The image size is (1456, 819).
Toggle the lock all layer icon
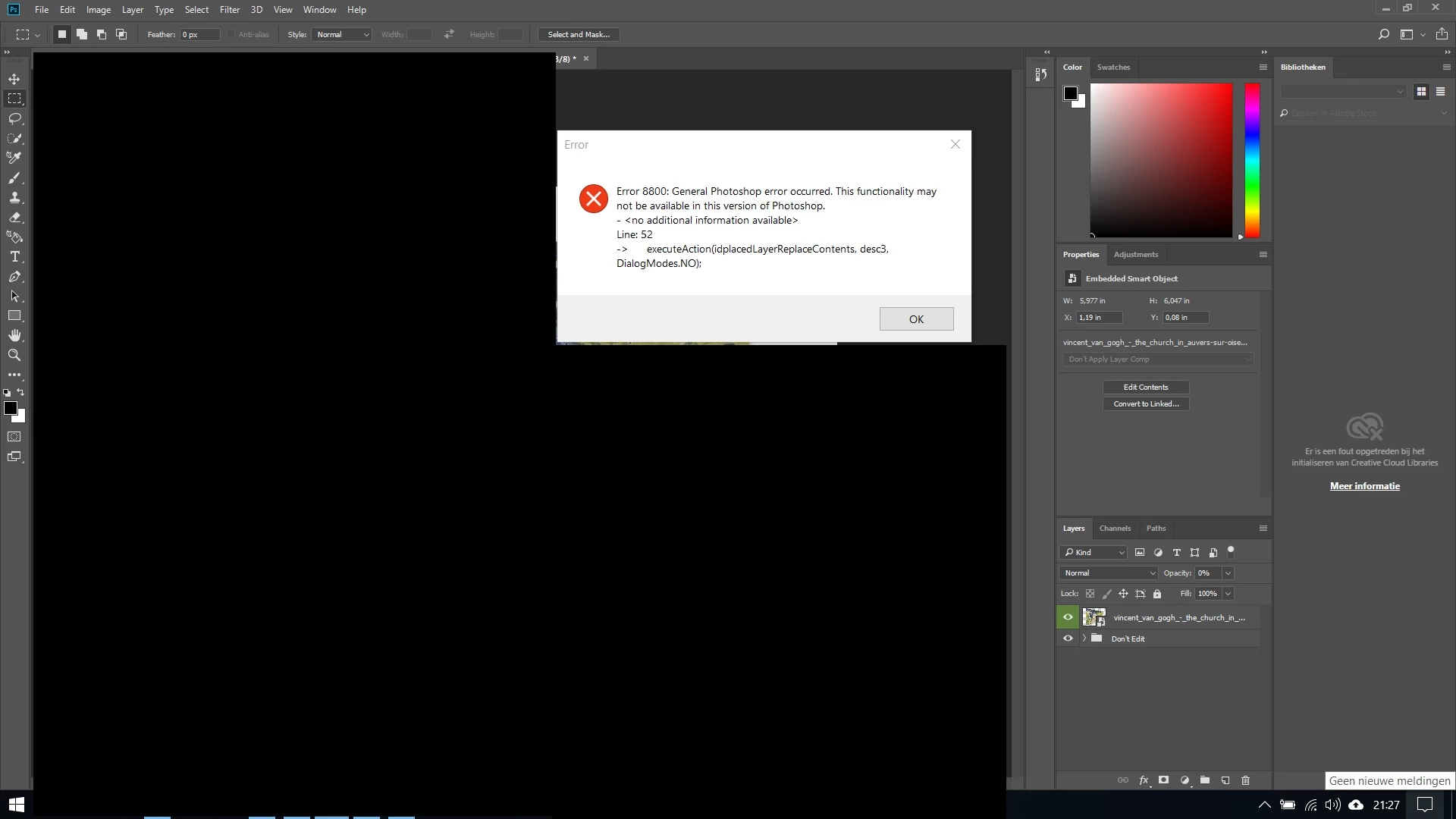(x=1157, y=594)
